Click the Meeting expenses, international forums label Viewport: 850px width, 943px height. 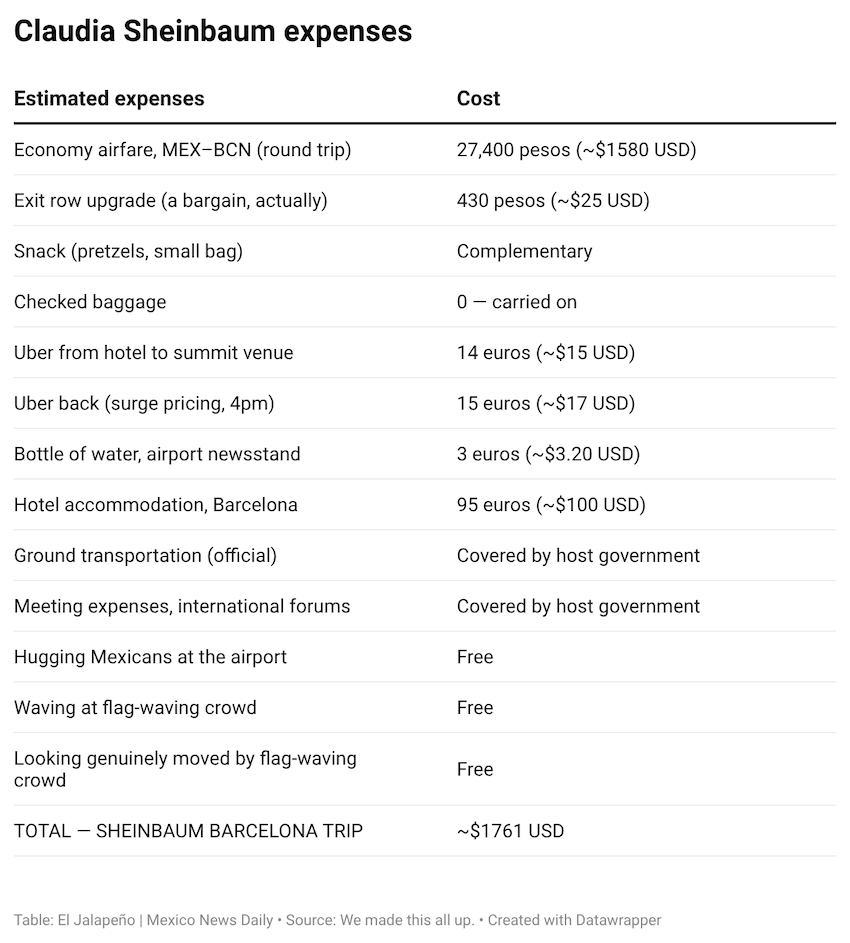pyautogui.click(x=182, y=606)
